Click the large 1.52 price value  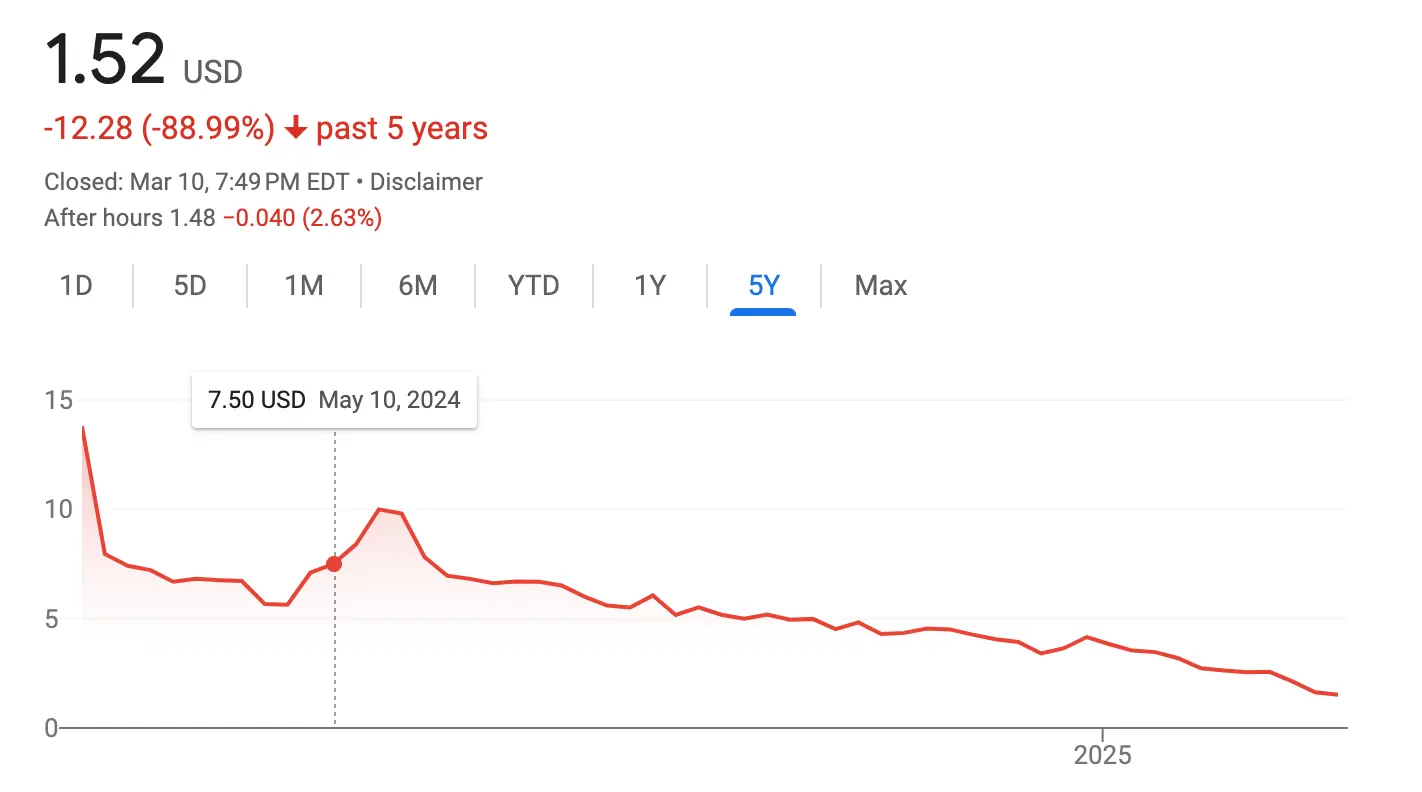click(105, 60)
